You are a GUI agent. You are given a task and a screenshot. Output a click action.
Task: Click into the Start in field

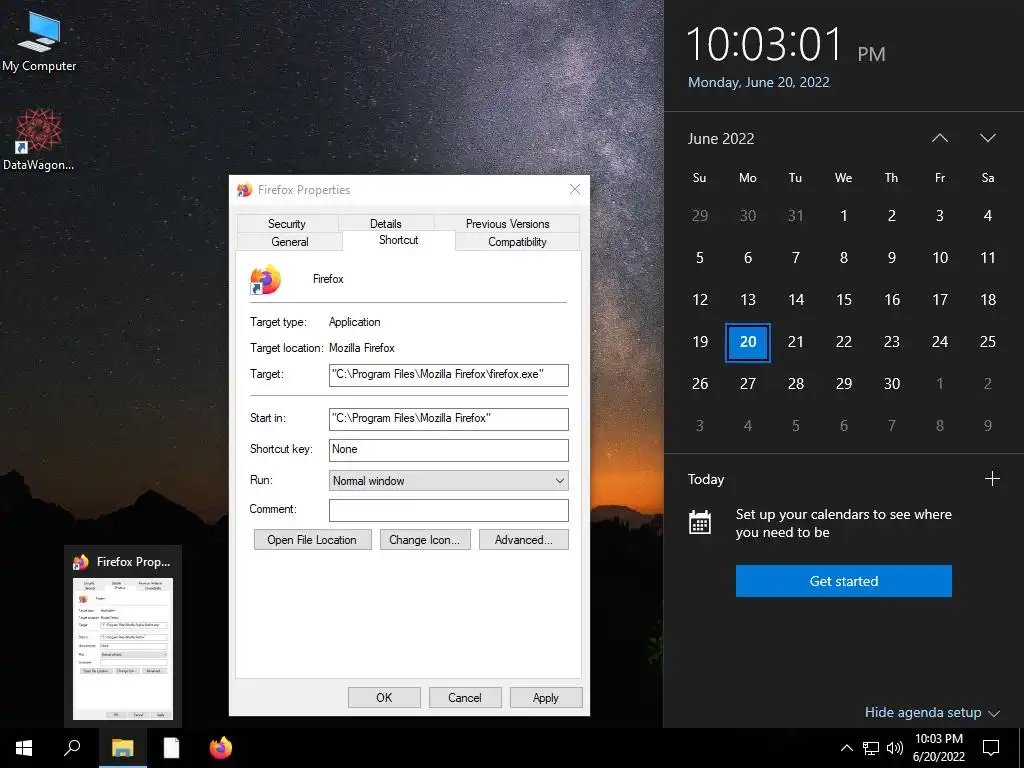(x=449, y=419)
